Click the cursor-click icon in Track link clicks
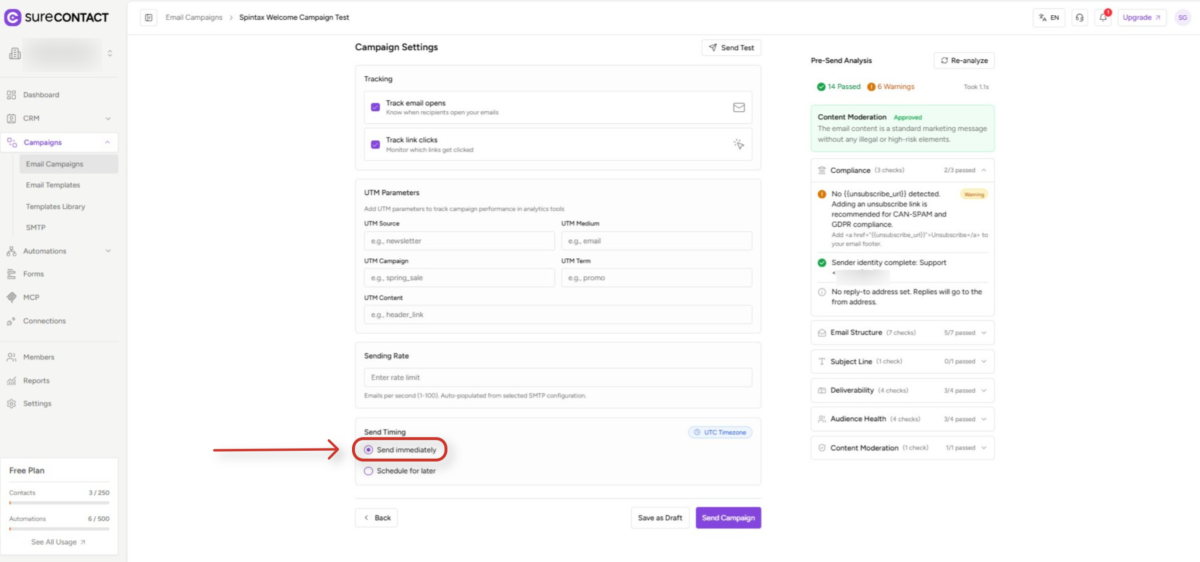Image resolution: width=1200 pixels, height=562 pixels. tap(739, 144)
